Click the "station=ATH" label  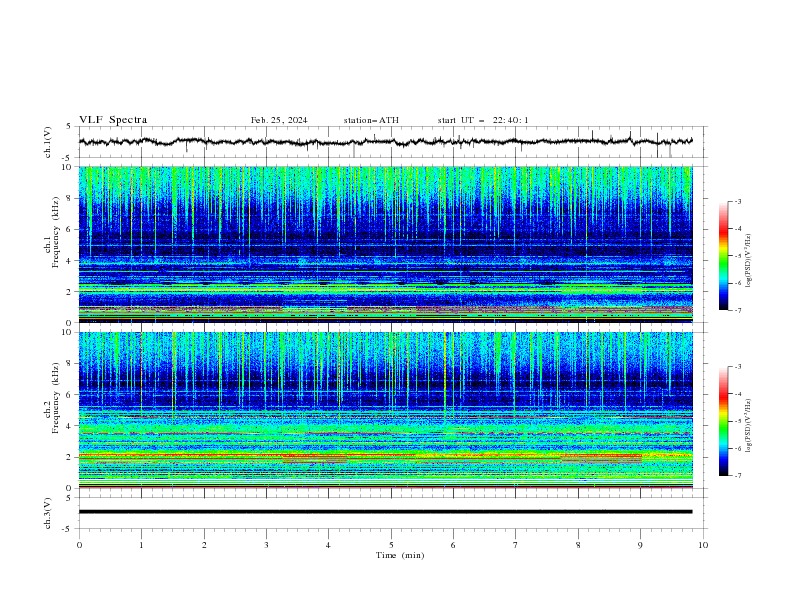(371, 120)
